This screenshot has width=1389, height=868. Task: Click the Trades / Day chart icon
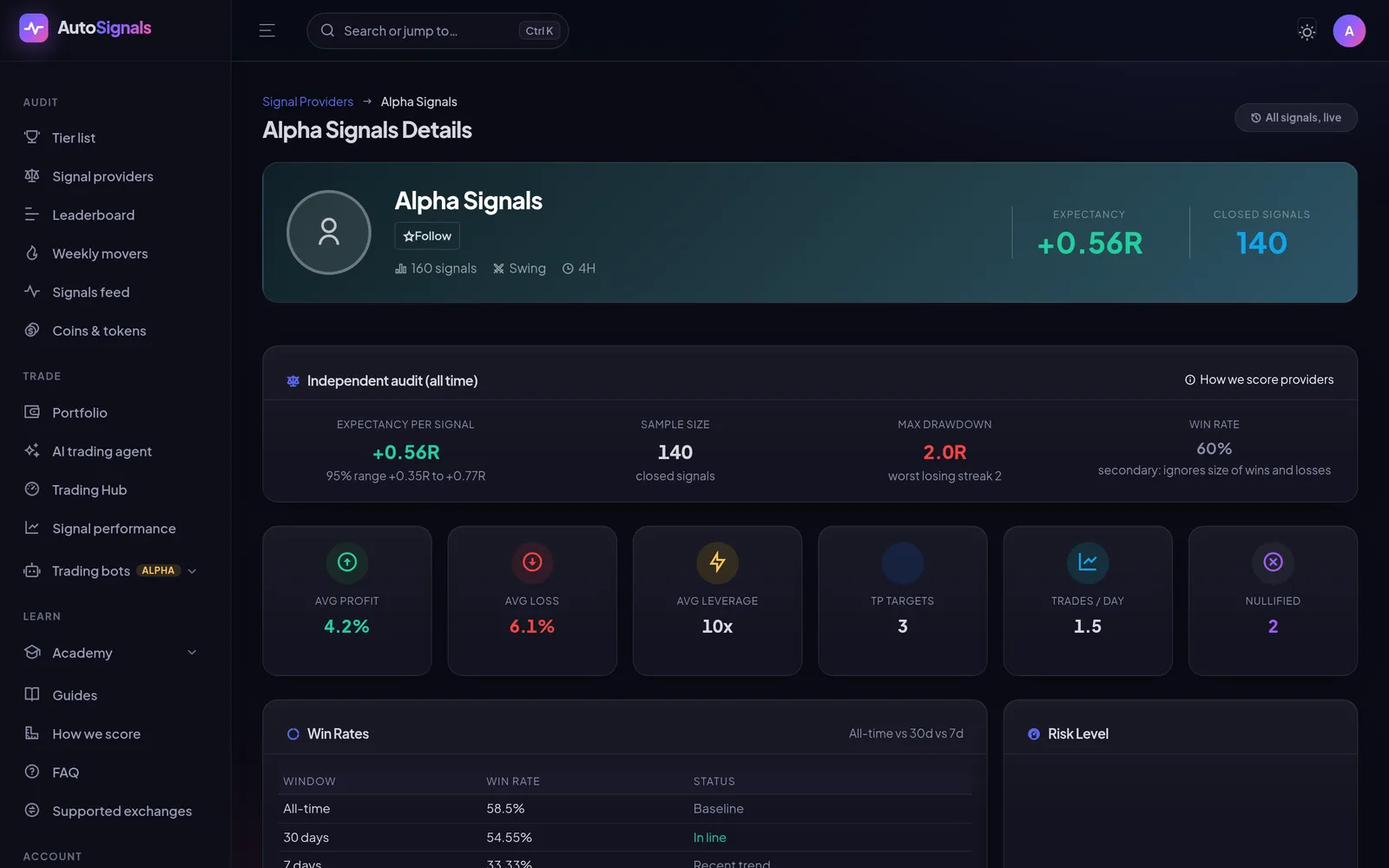click(1088, 562)
